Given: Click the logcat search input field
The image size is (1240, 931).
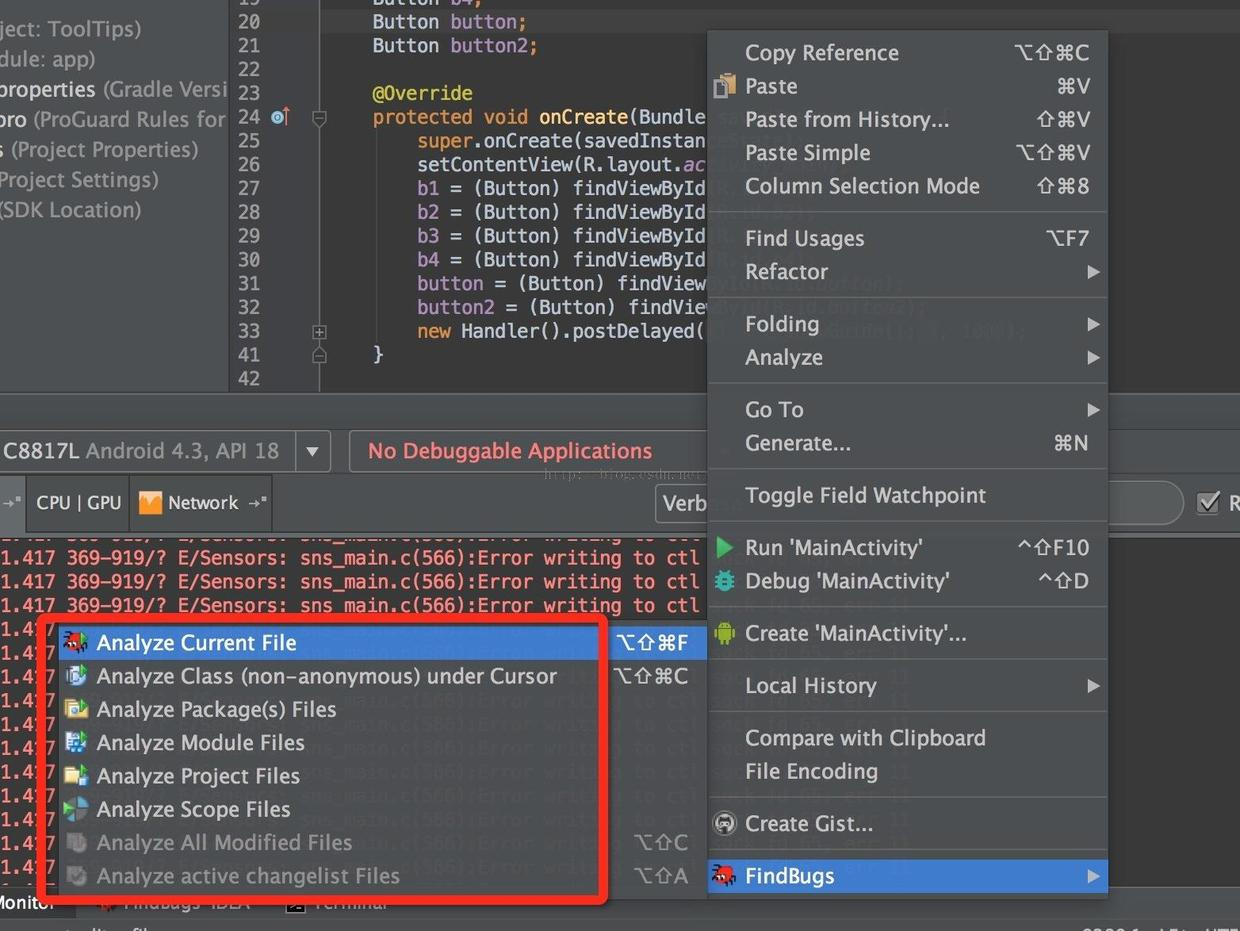Looking at the screenshot, I should tap(1144, 503).
